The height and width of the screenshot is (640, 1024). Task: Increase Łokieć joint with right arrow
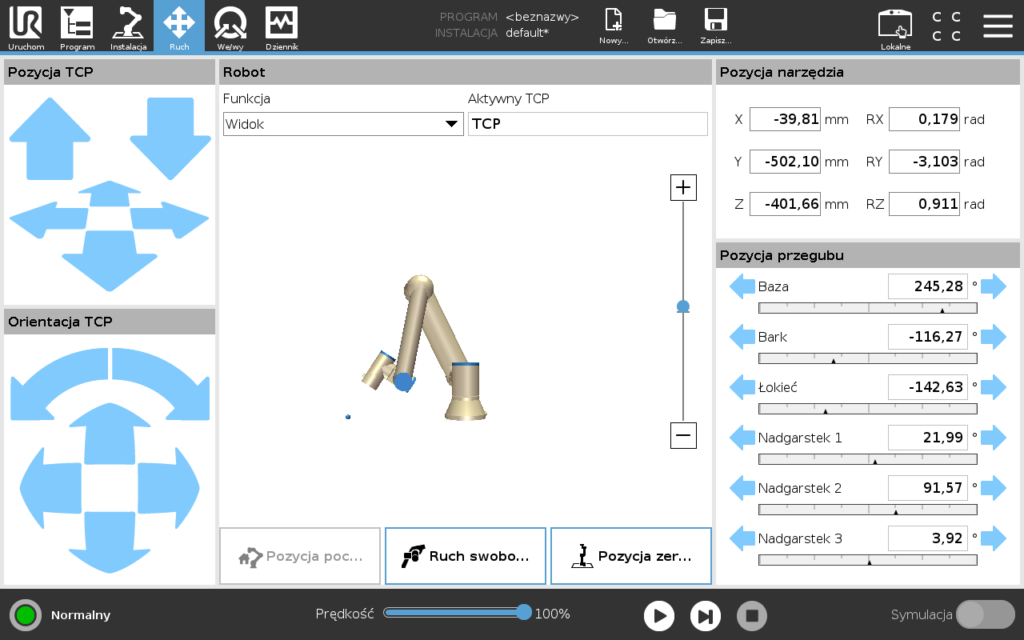pos(993,387)
